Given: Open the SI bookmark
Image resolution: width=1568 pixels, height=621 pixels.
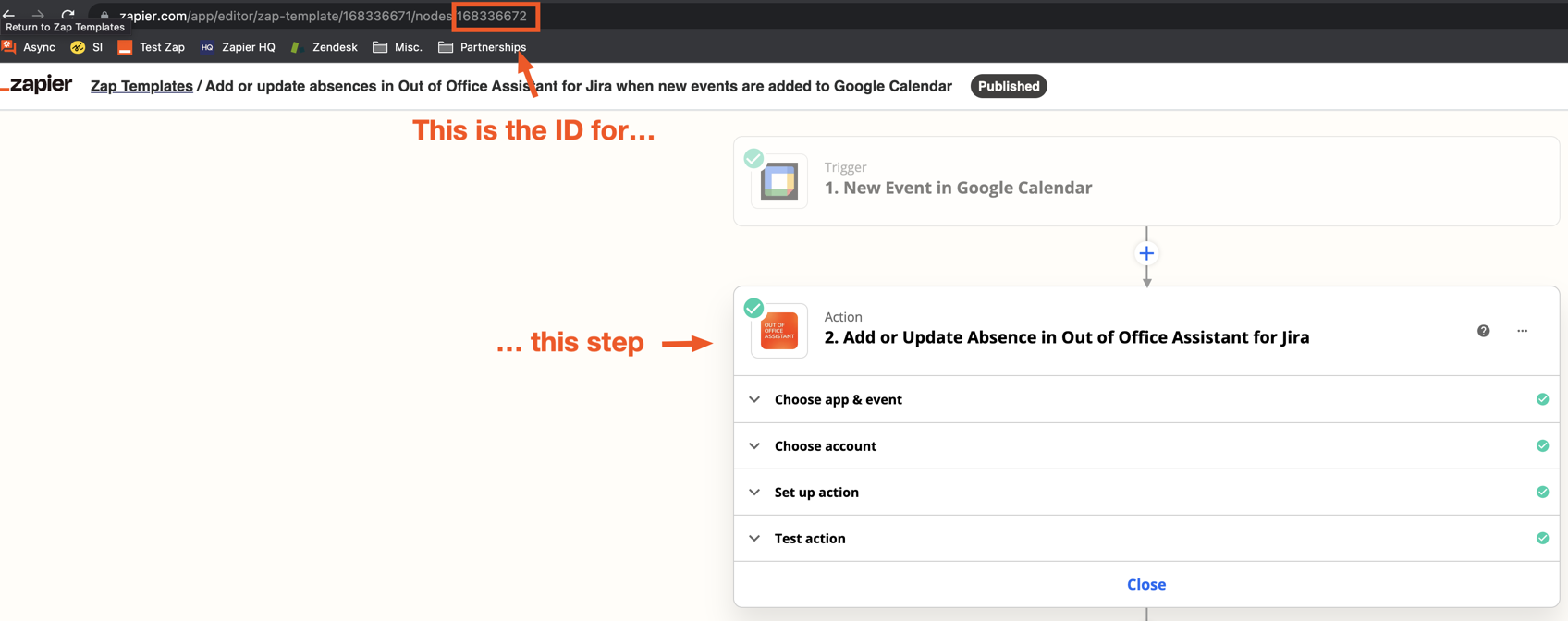Looking at the screenshot, I should pos(87,47).
